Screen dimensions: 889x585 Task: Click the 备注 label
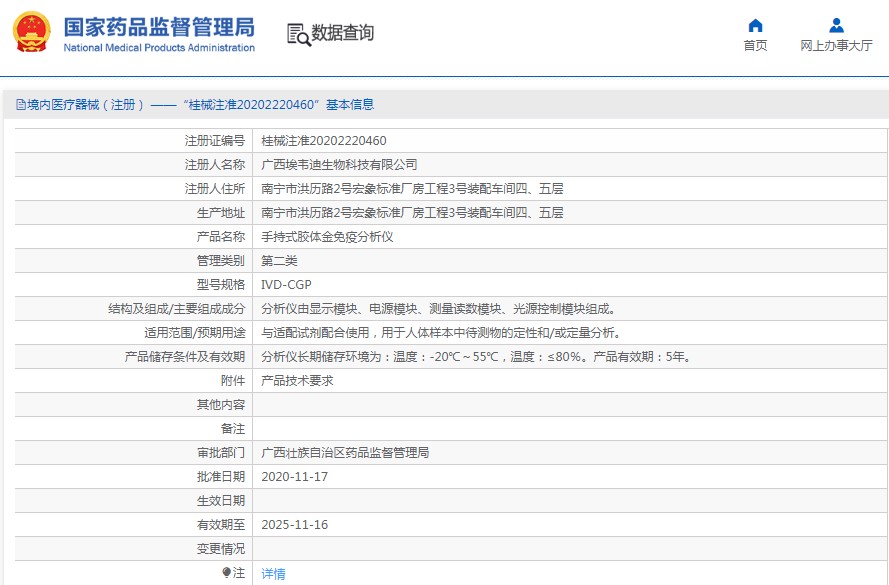(x=233, y=429)
